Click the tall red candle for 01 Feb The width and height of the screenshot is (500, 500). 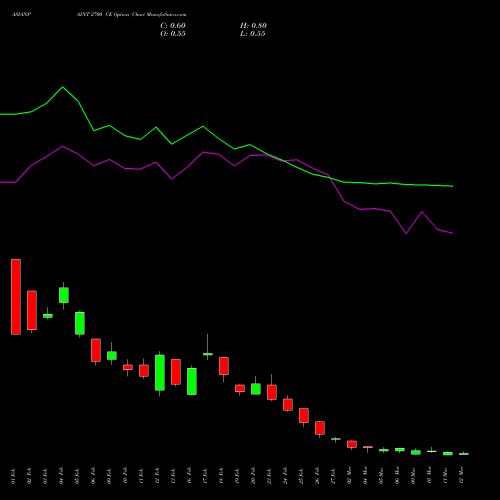pos(16,297)
